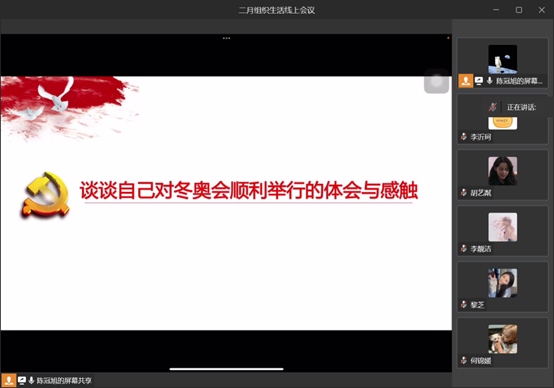
Task: Click screen-share icon in bottom status bar
Action: click(22, 380)
